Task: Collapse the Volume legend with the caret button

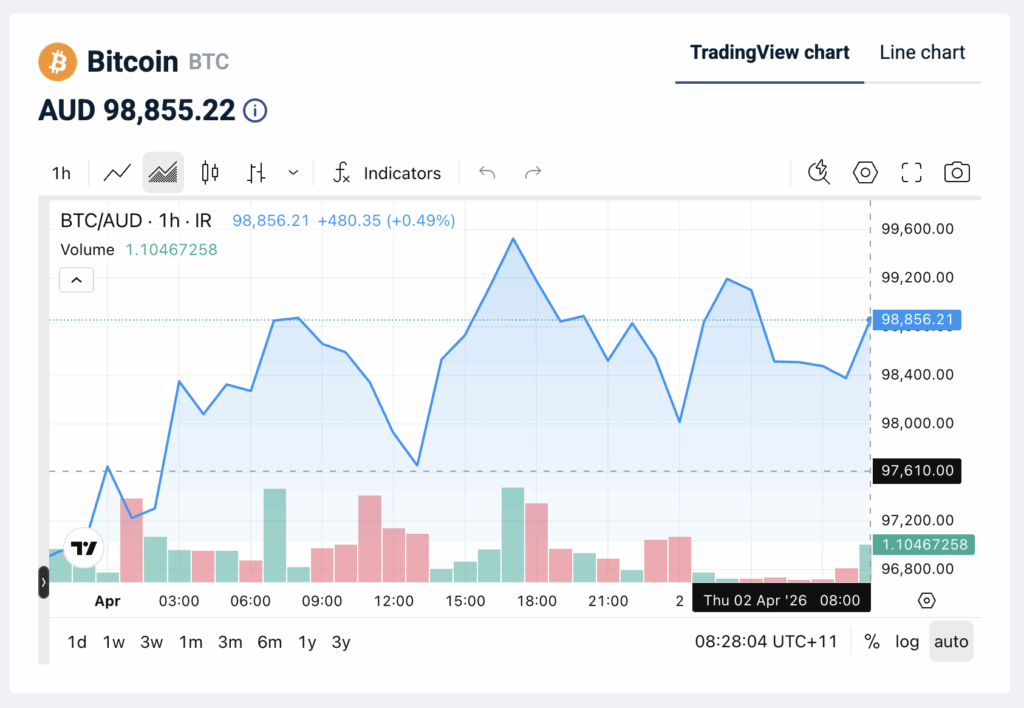Action: point(76,280)
